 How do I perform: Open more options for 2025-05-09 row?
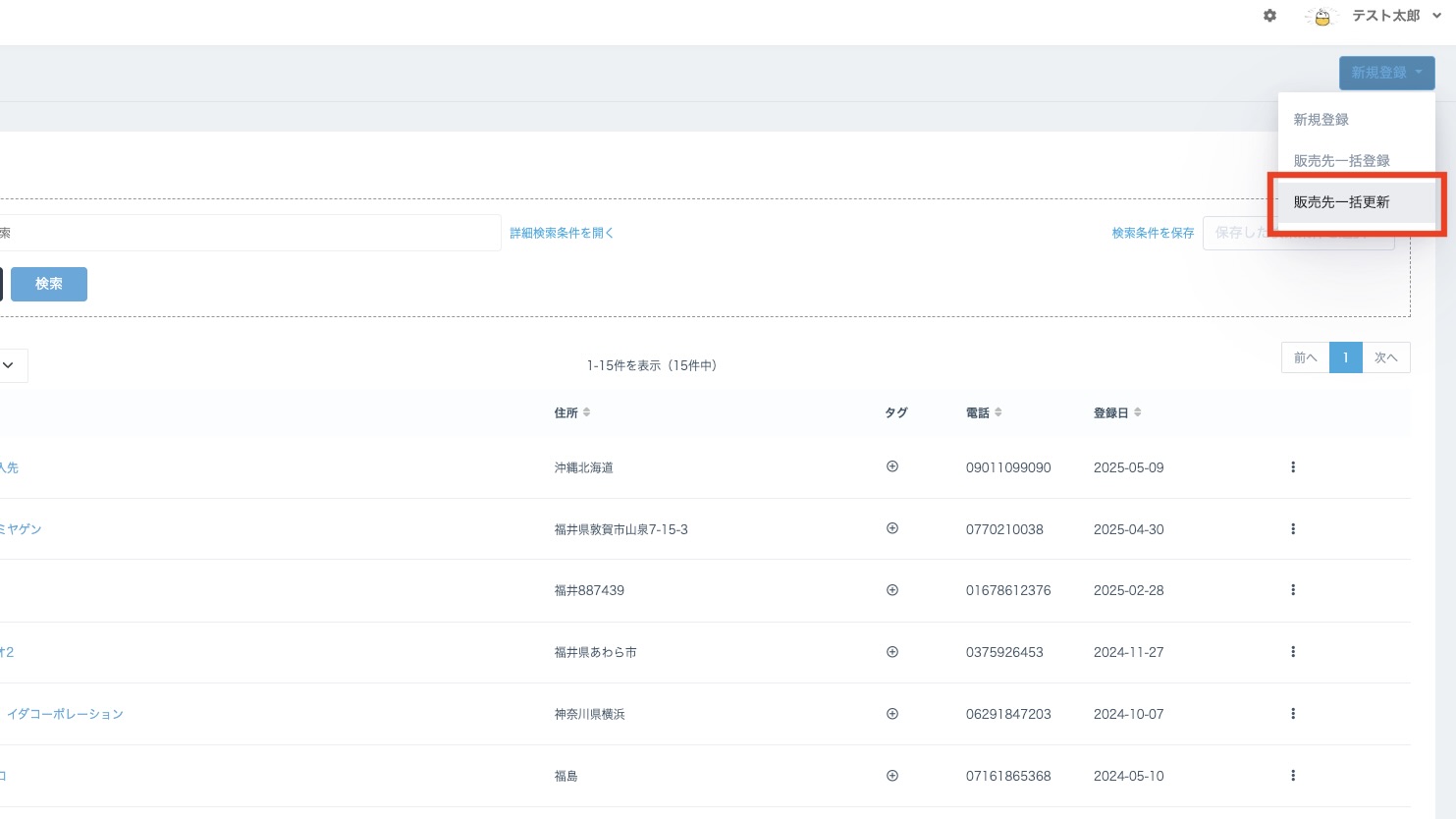pyautogui.click(x=1292, y=467)
